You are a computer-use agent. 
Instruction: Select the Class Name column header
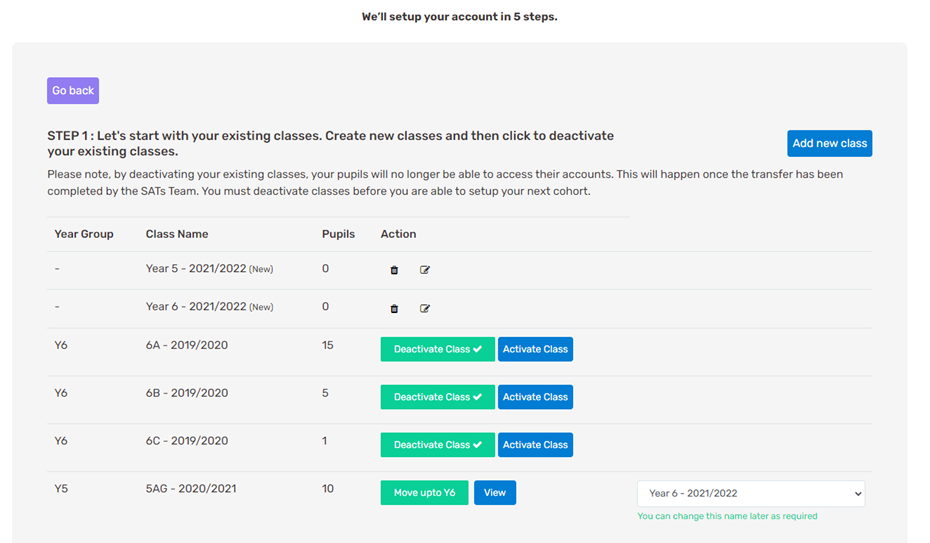177,234
